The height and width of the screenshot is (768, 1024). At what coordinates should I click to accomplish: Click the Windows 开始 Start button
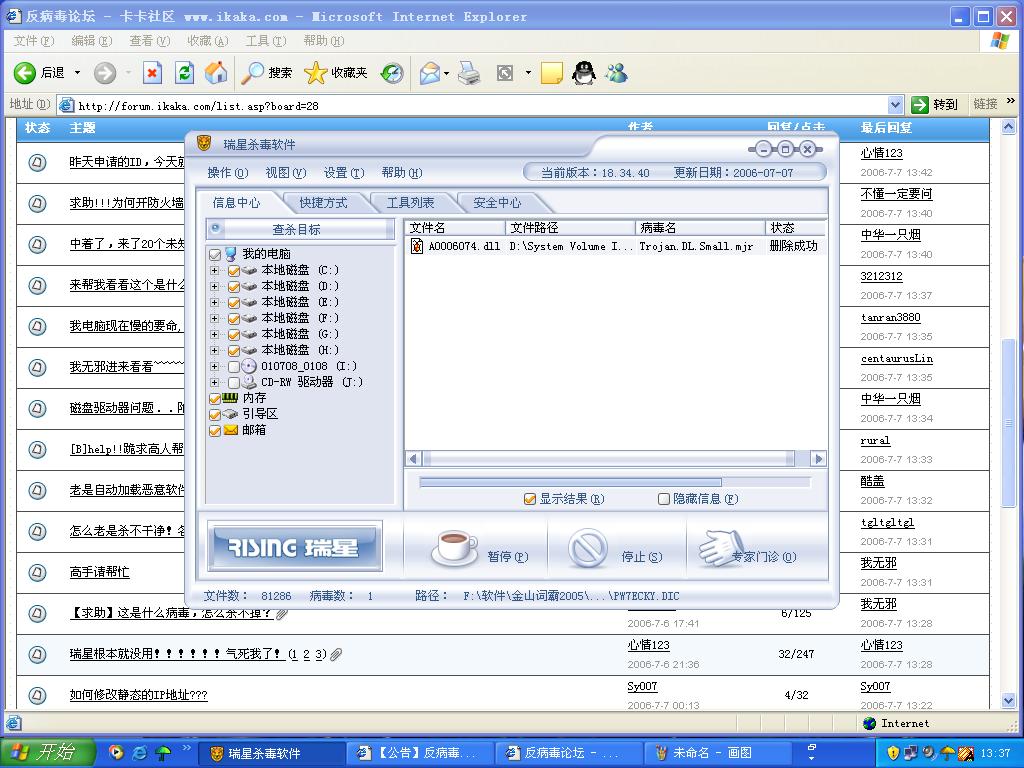pos(47,752)
